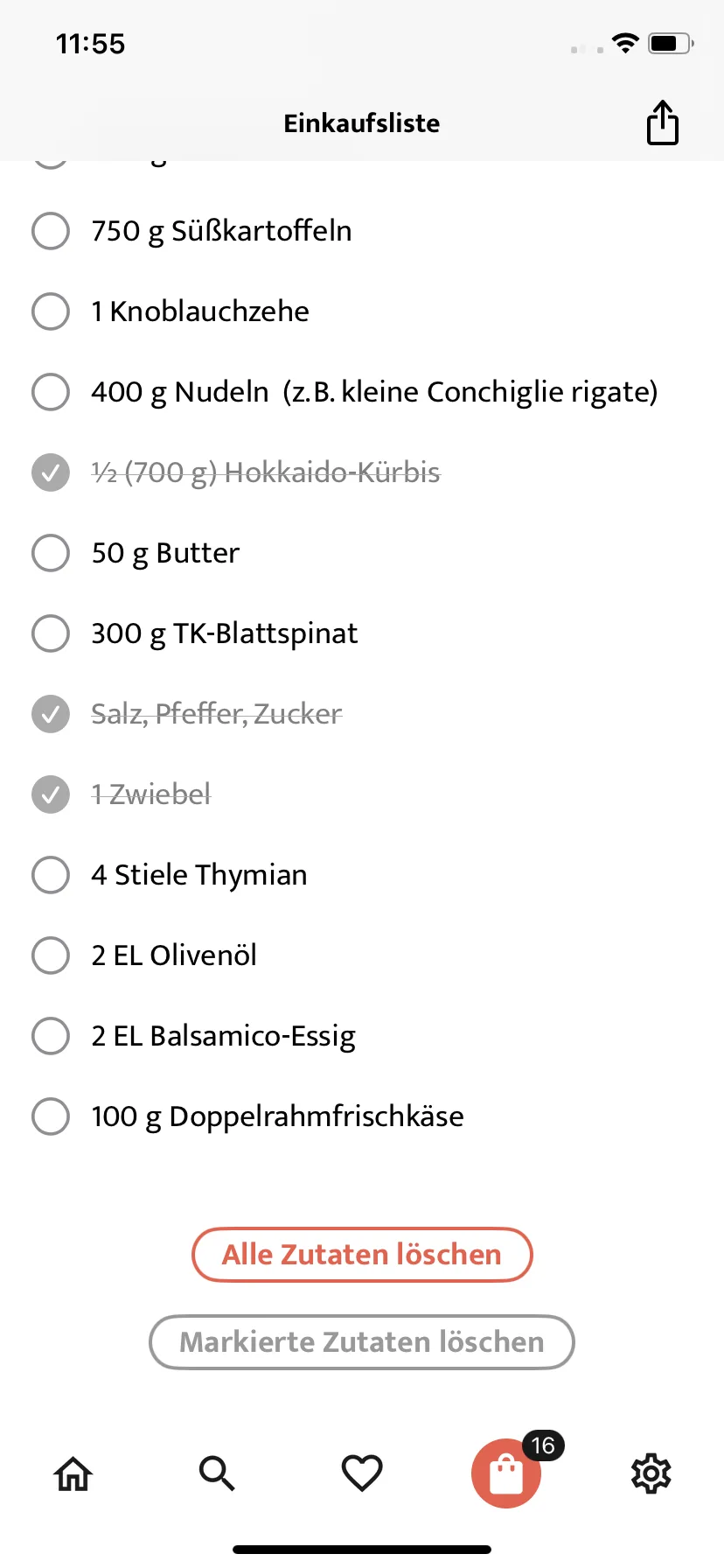Uncheck the Hokkaido-Kürbis item
This screenshot has height=1568, width=724.
[x=51, y=472]
